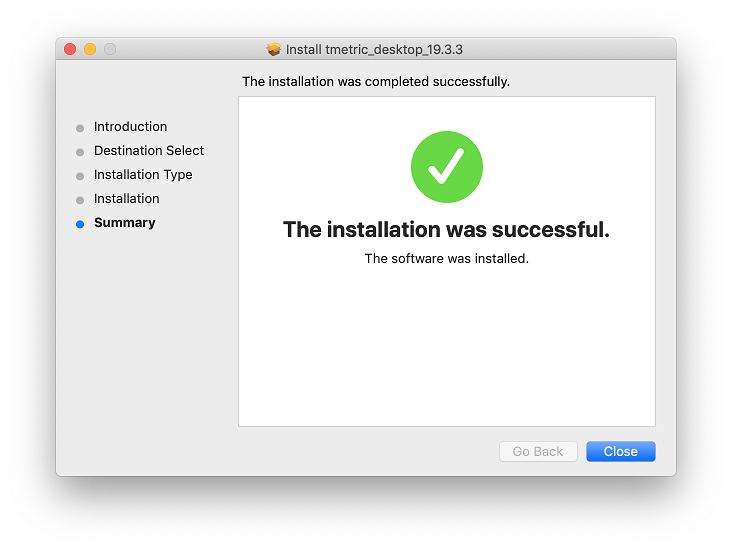732x550 pixels.
Task: Click the grey bullet beside Installation Type
Action: tap(80, 176)
